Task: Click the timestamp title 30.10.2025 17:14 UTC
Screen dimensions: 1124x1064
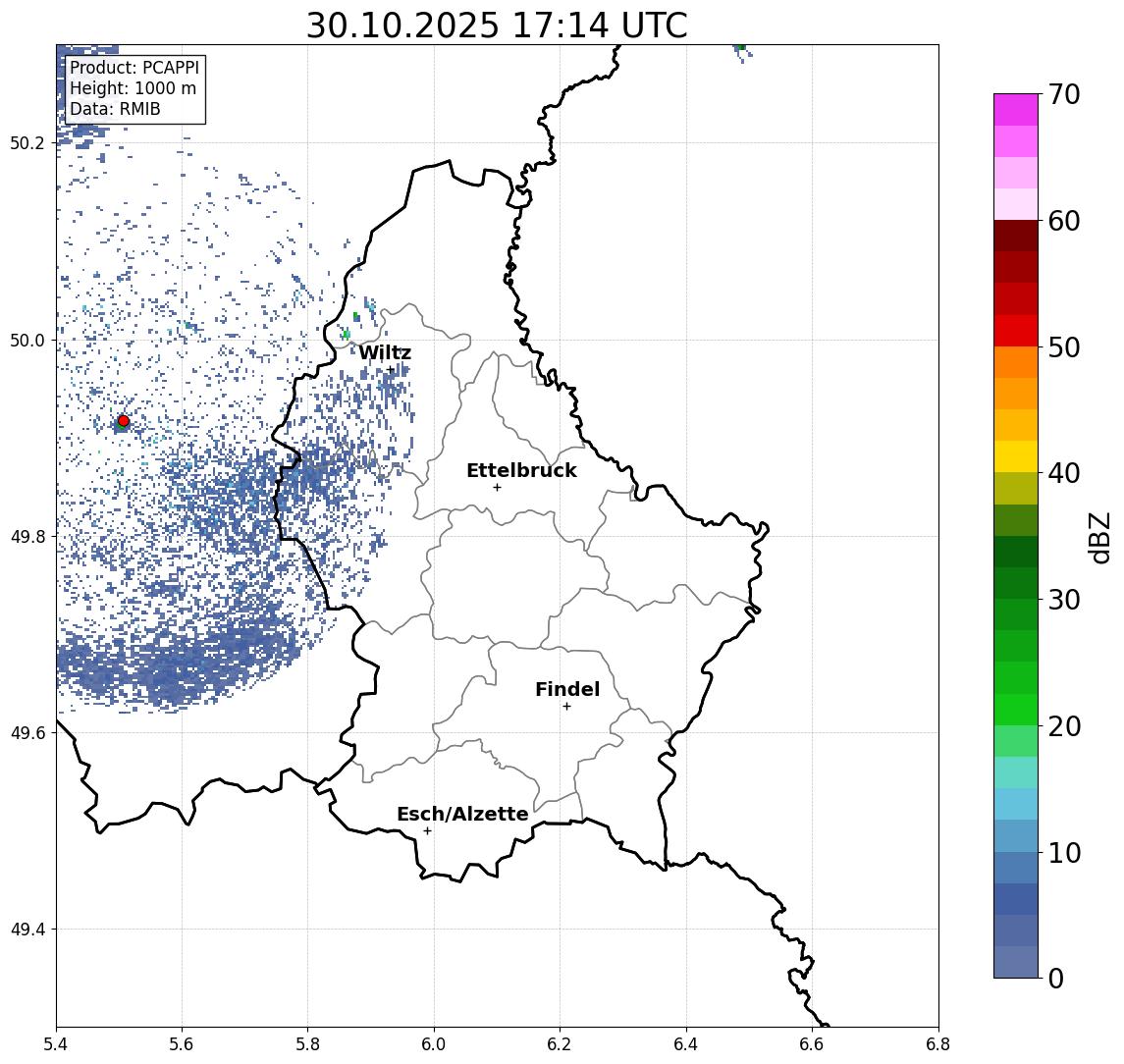Action: (497, 26)
